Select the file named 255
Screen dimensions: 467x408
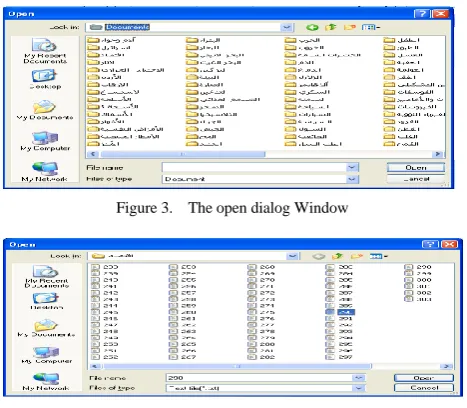[183, 280]
